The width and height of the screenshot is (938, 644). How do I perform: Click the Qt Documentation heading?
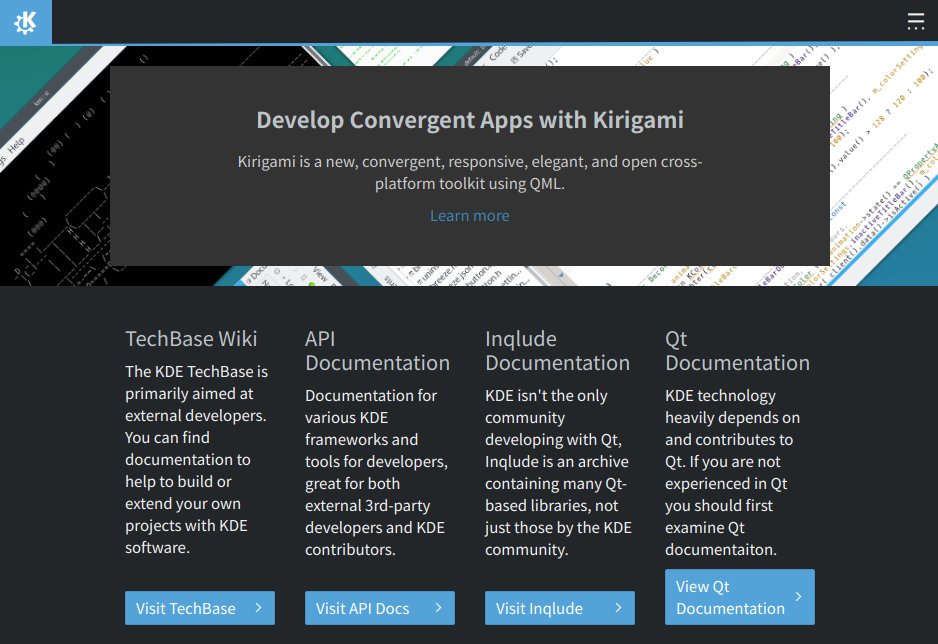(x=738, y=351)
